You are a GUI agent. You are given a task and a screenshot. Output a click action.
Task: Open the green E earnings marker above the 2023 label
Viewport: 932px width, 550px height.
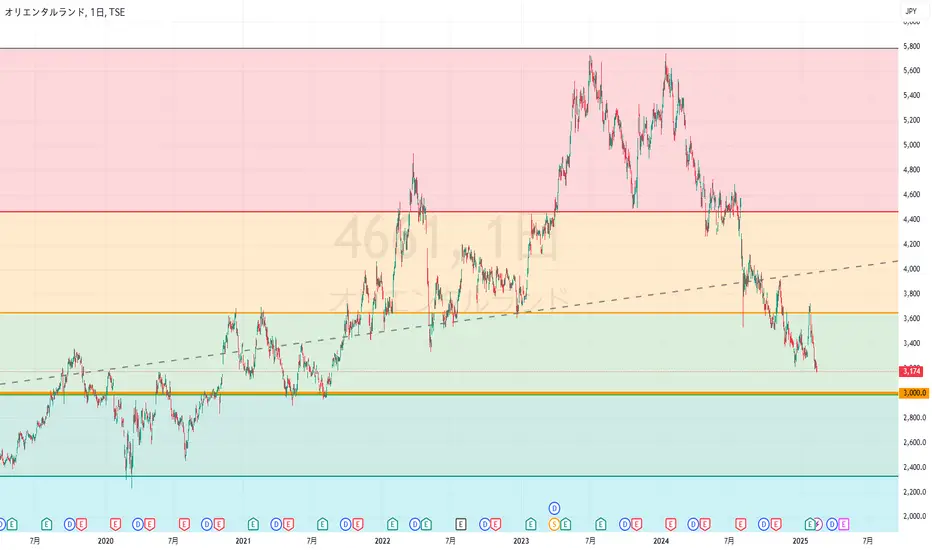pos(531,524)
